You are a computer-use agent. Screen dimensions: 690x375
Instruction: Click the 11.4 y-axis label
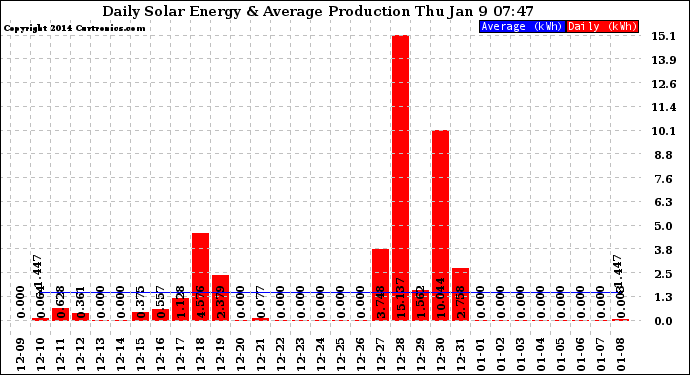[x=664, y=107]
